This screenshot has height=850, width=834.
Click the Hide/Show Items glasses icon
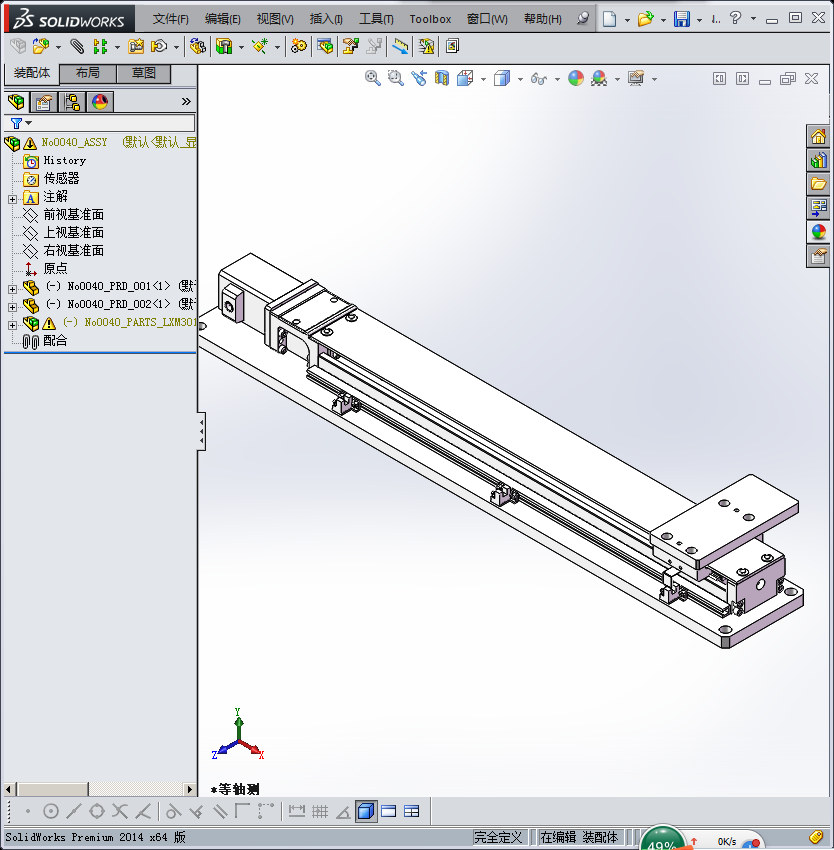(538, 79)
